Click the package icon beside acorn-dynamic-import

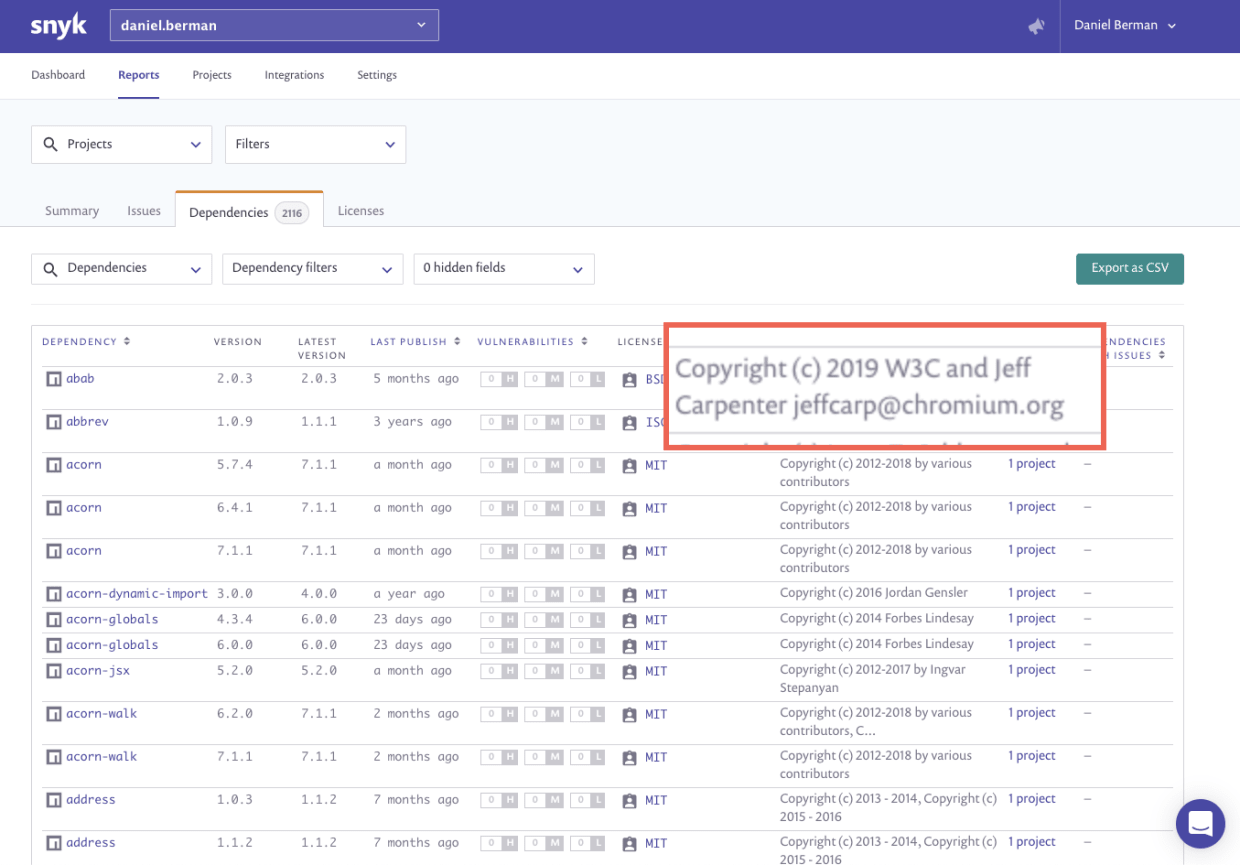point(53,594)
